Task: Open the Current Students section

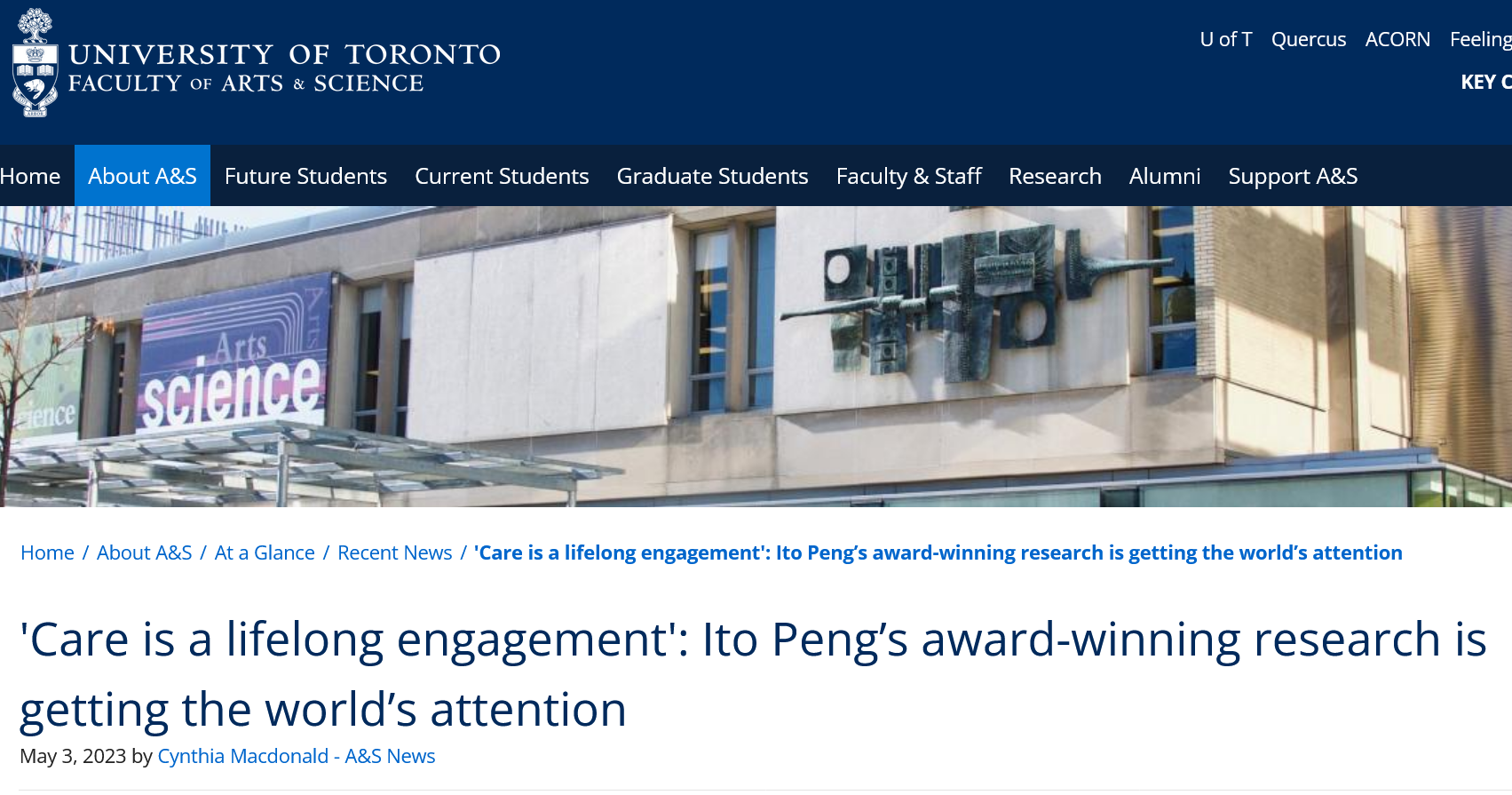Action: coord(502,176)
